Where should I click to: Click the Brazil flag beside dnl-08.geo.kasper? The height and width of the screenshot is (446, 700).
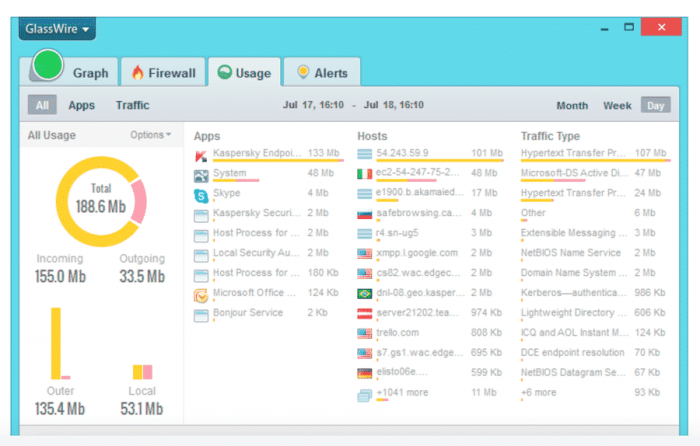click(x=365, y=294)
